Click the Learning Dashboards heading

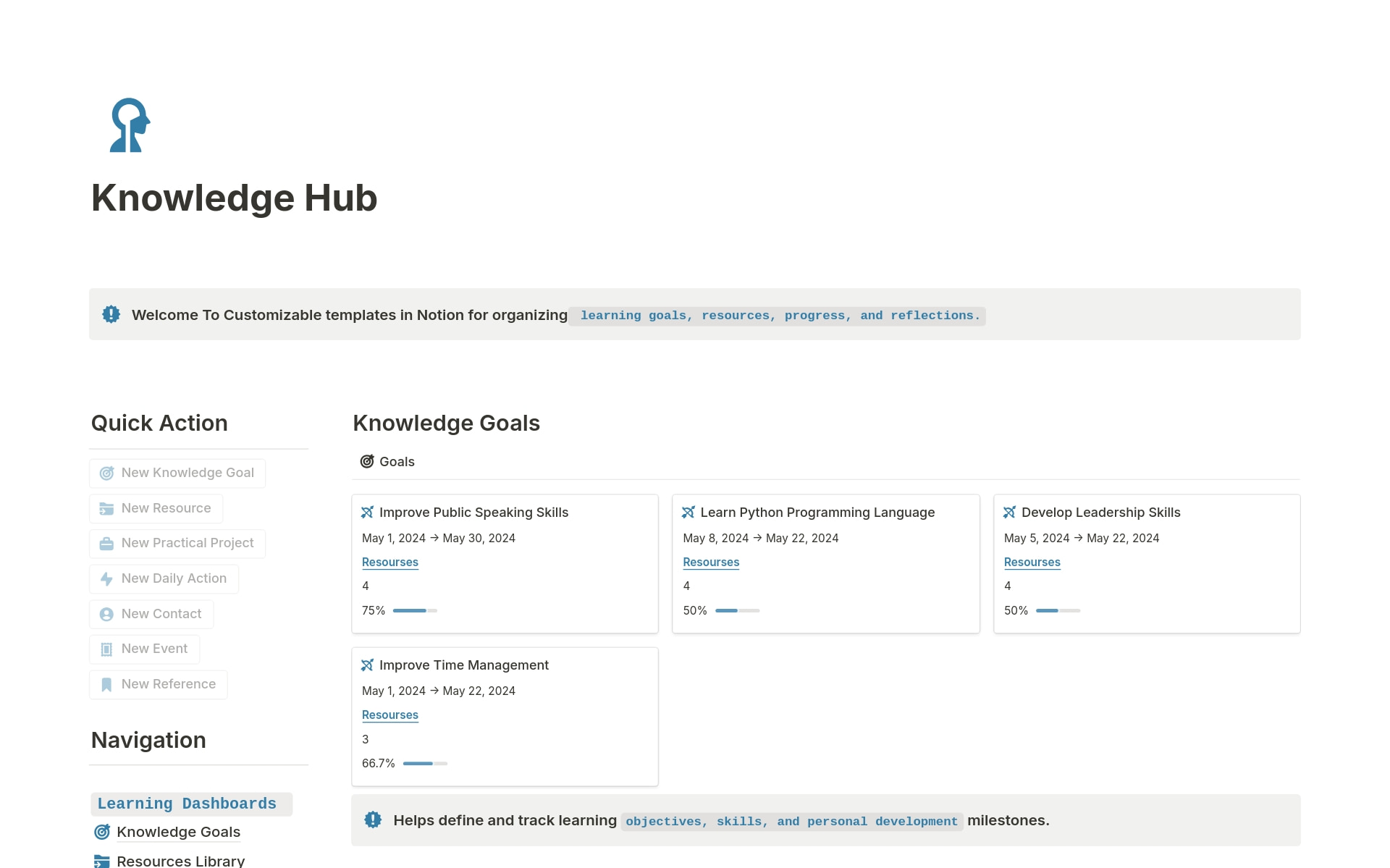pos(187,804)
